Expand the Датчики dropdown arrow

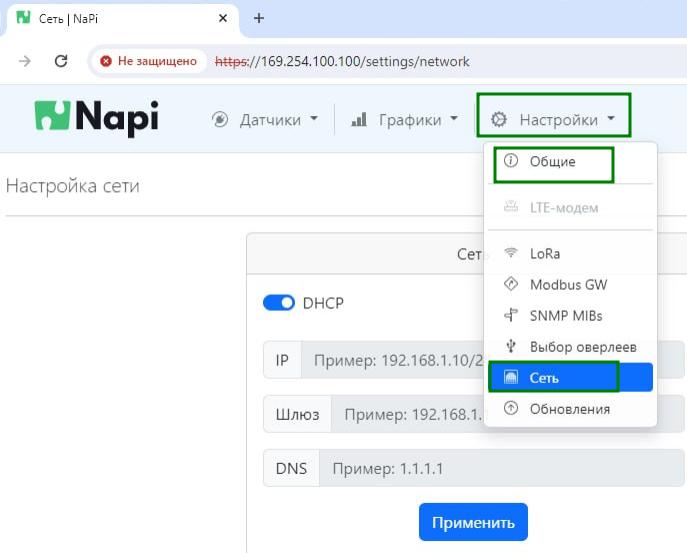(x=314, y=118)
